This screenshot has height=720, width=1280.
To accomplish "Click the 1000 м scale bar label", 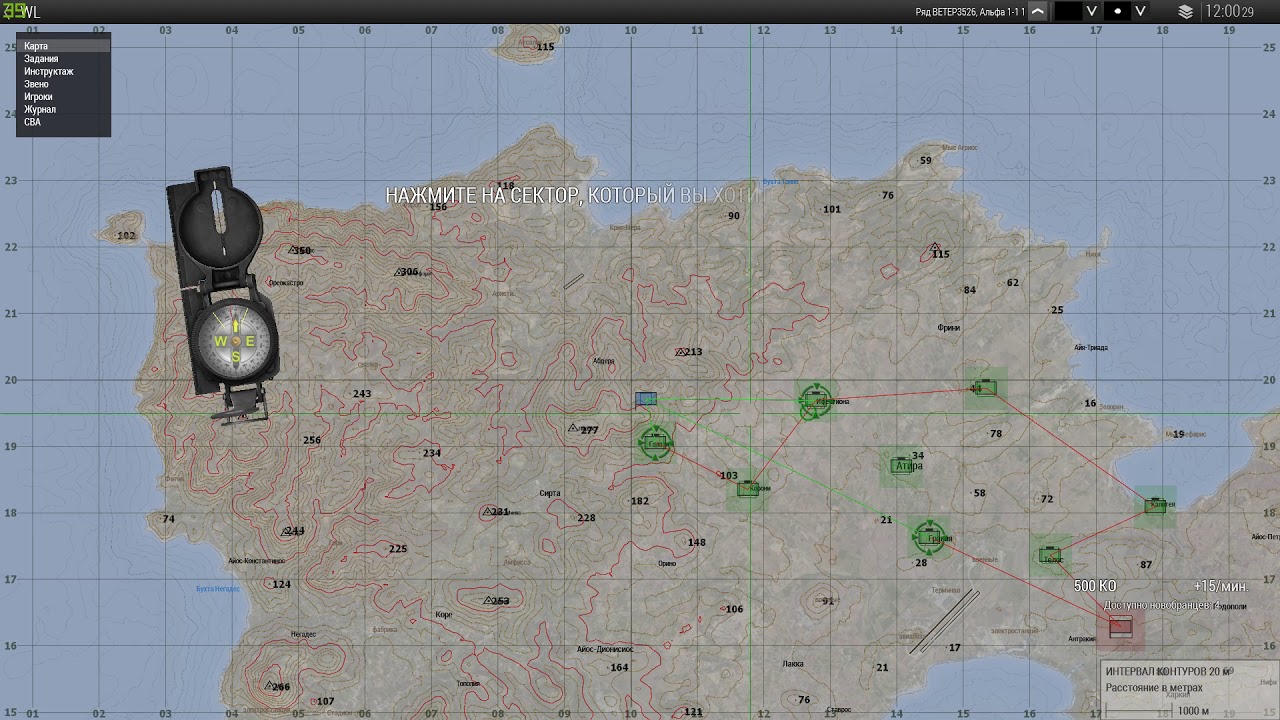I will (x=1193, y=711).
